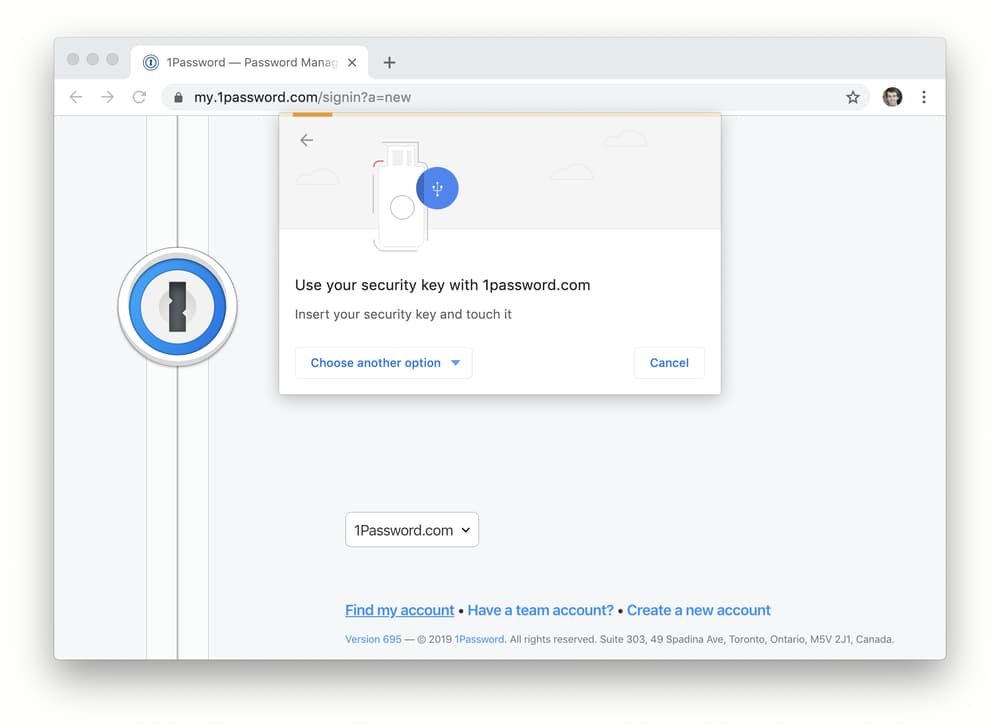Open a new tab with the plus button

390,62
